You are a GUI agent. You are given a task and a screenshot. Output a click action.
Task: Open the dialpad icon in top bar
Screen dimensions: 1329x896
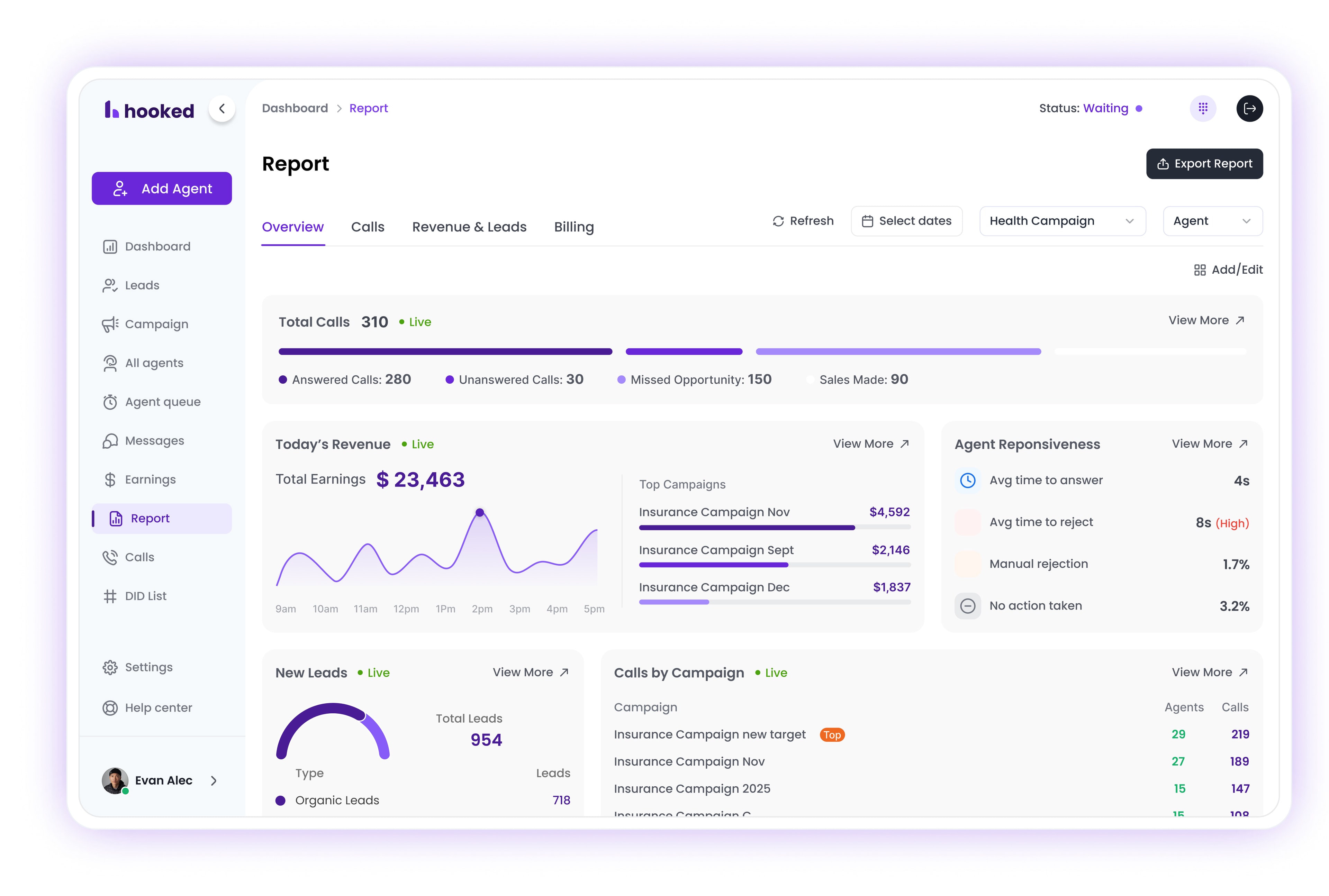click(1203, 109)
